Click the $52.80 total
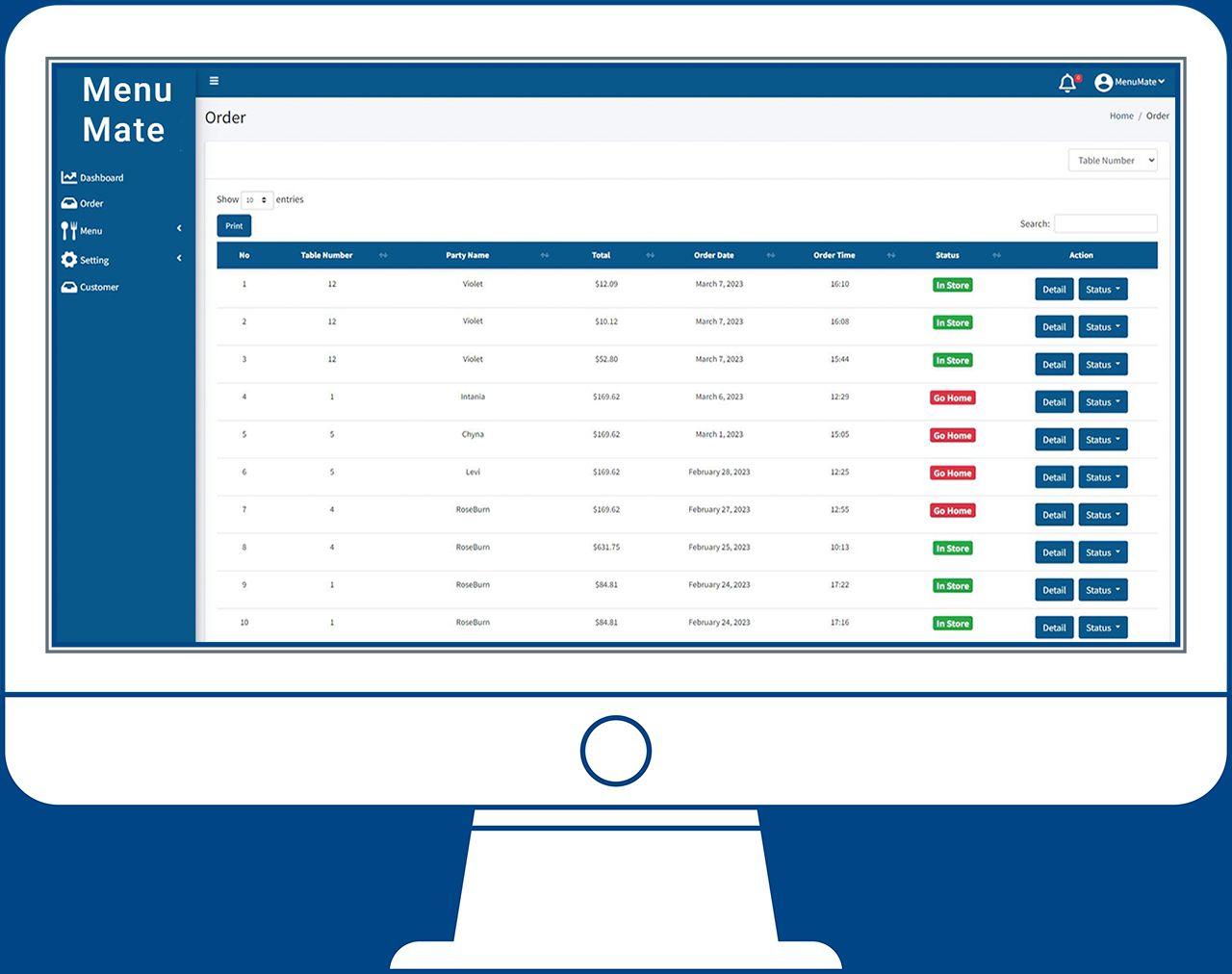This screenshot has height=974, width=1232. pos(606,359)
